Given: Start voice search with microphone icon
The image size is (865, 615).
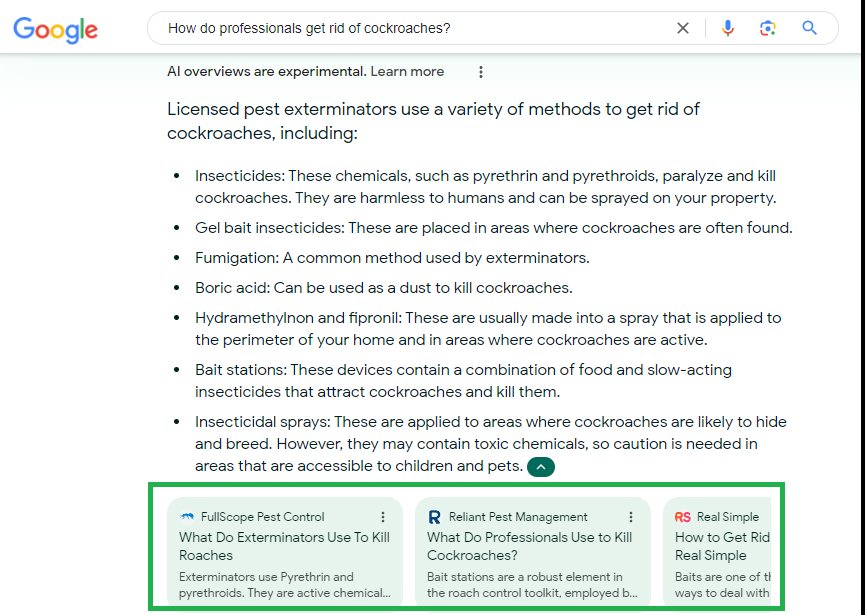Looking at the screenshot, I should 728,28.
